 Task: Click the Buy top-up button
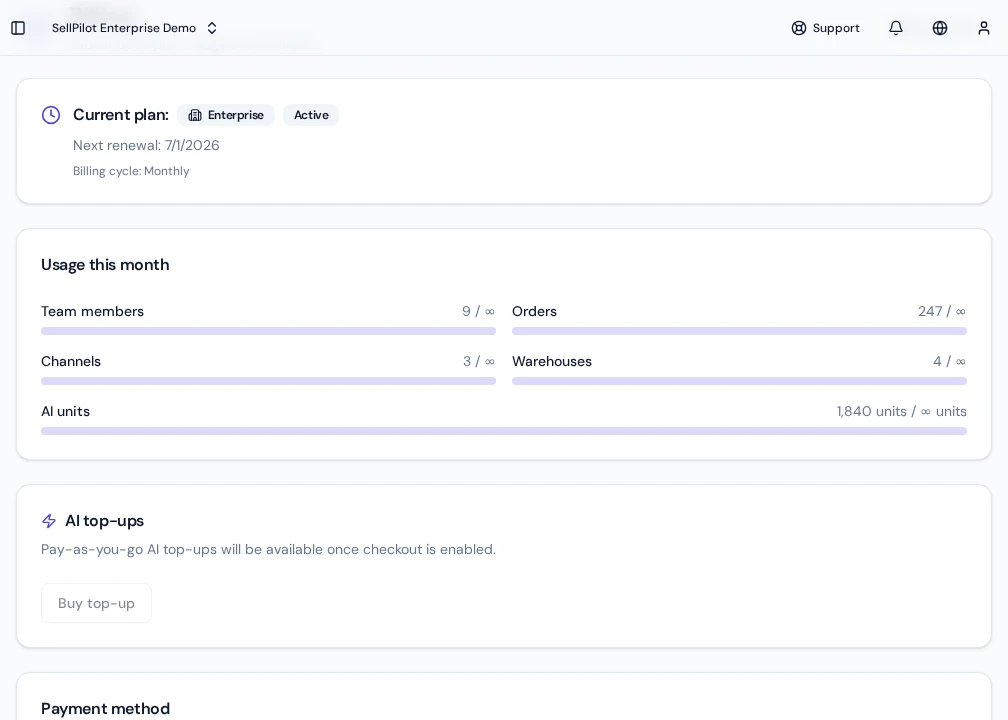pyautogui.click(x=96, y=603)
